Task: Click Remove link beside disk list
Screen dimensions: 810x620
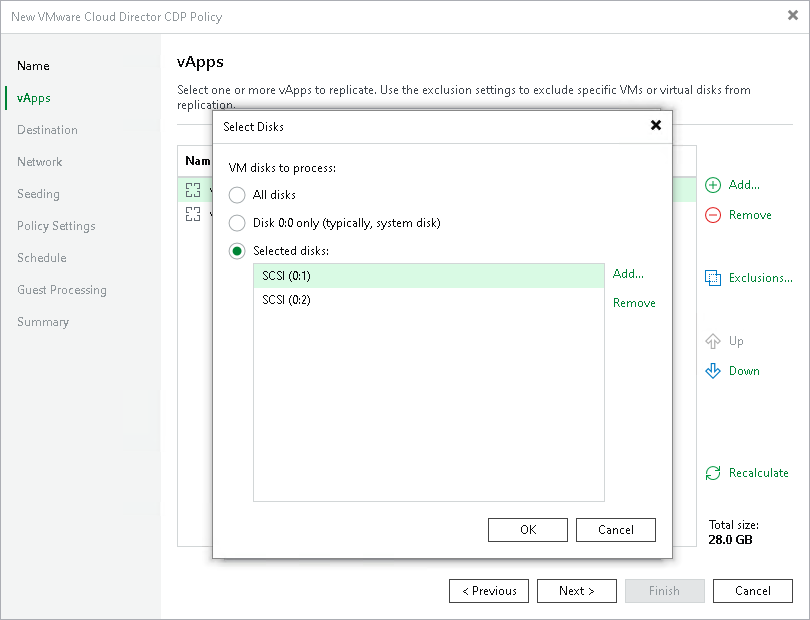Action: click(x=634, y=303)
